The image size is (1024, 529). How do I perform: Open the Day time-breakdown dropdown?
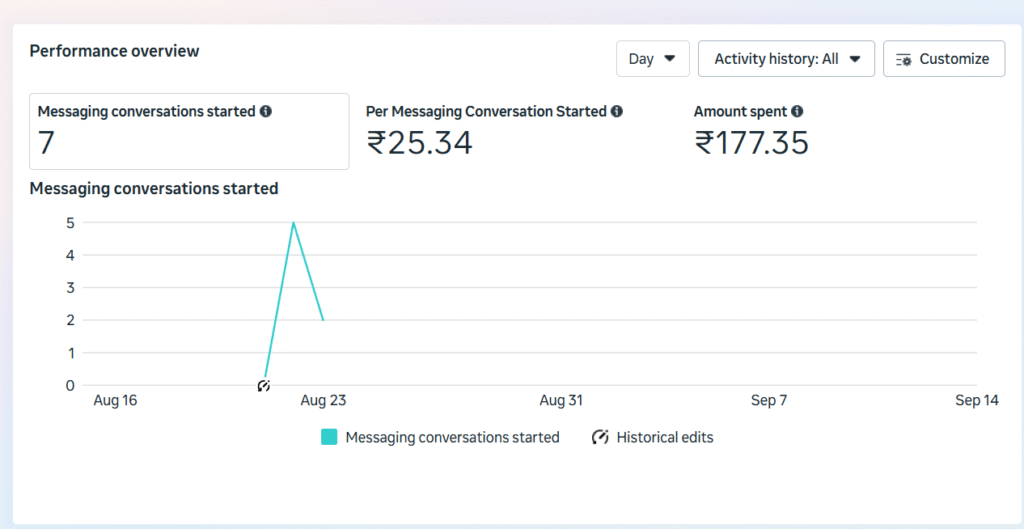[652, 59]
